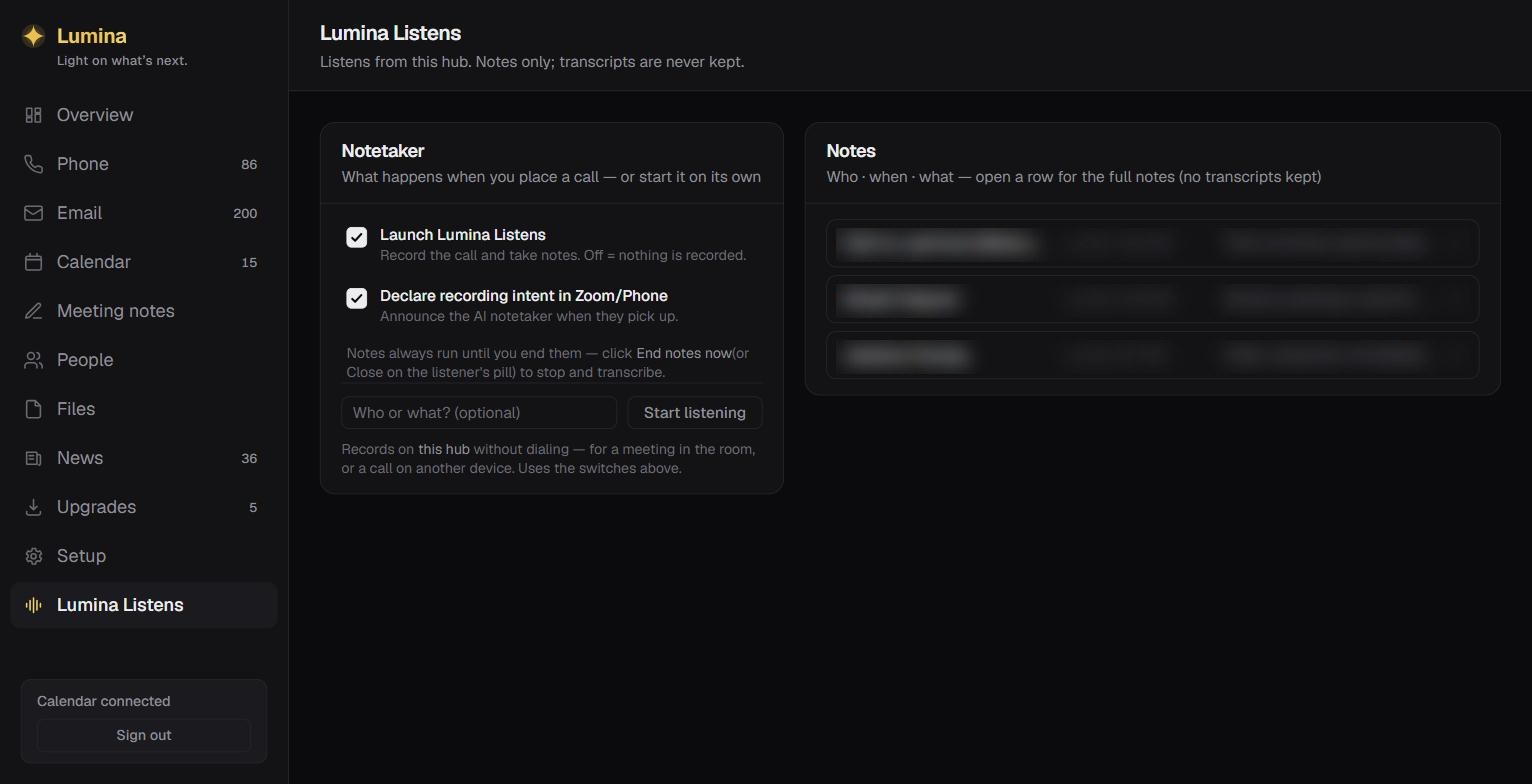Click the Overview dashboard icon
Screen dimensions: 1532x784
point(33,115)
